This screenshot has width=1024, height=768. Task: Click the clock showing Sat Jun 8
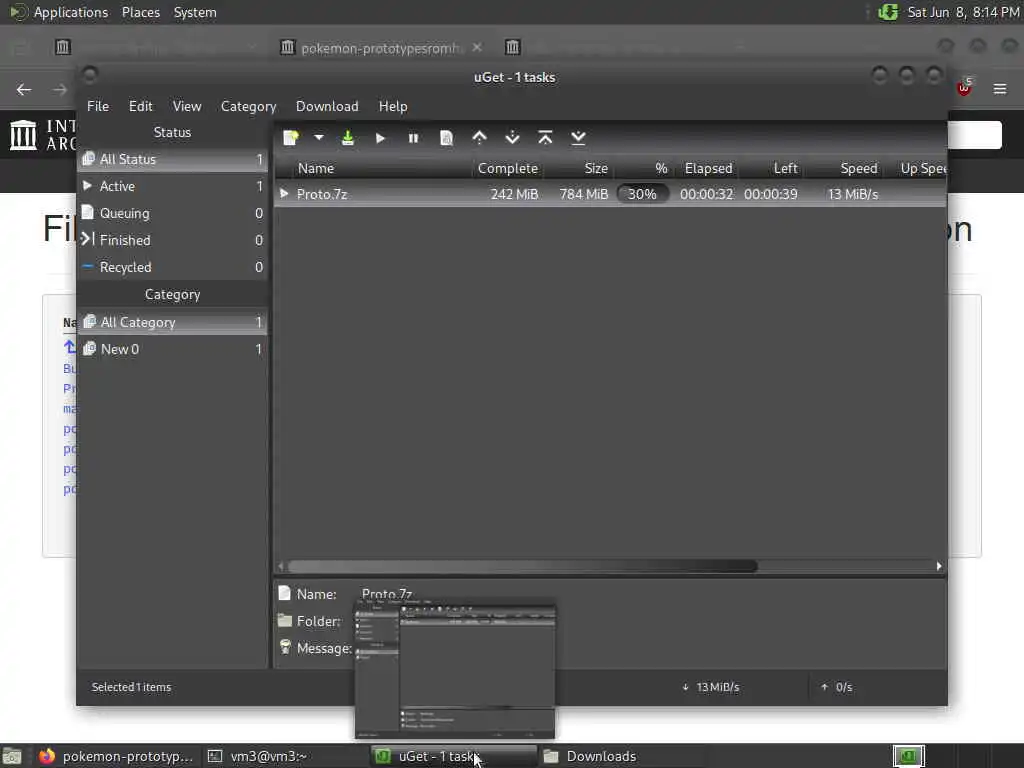pyautogui.click(x=963, y=12)
